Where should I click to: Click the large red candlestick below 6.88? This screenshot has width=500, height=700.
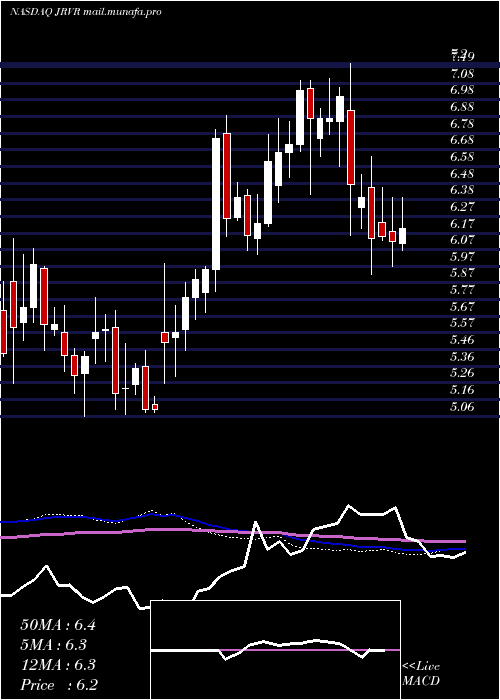[x=351, y=147]
